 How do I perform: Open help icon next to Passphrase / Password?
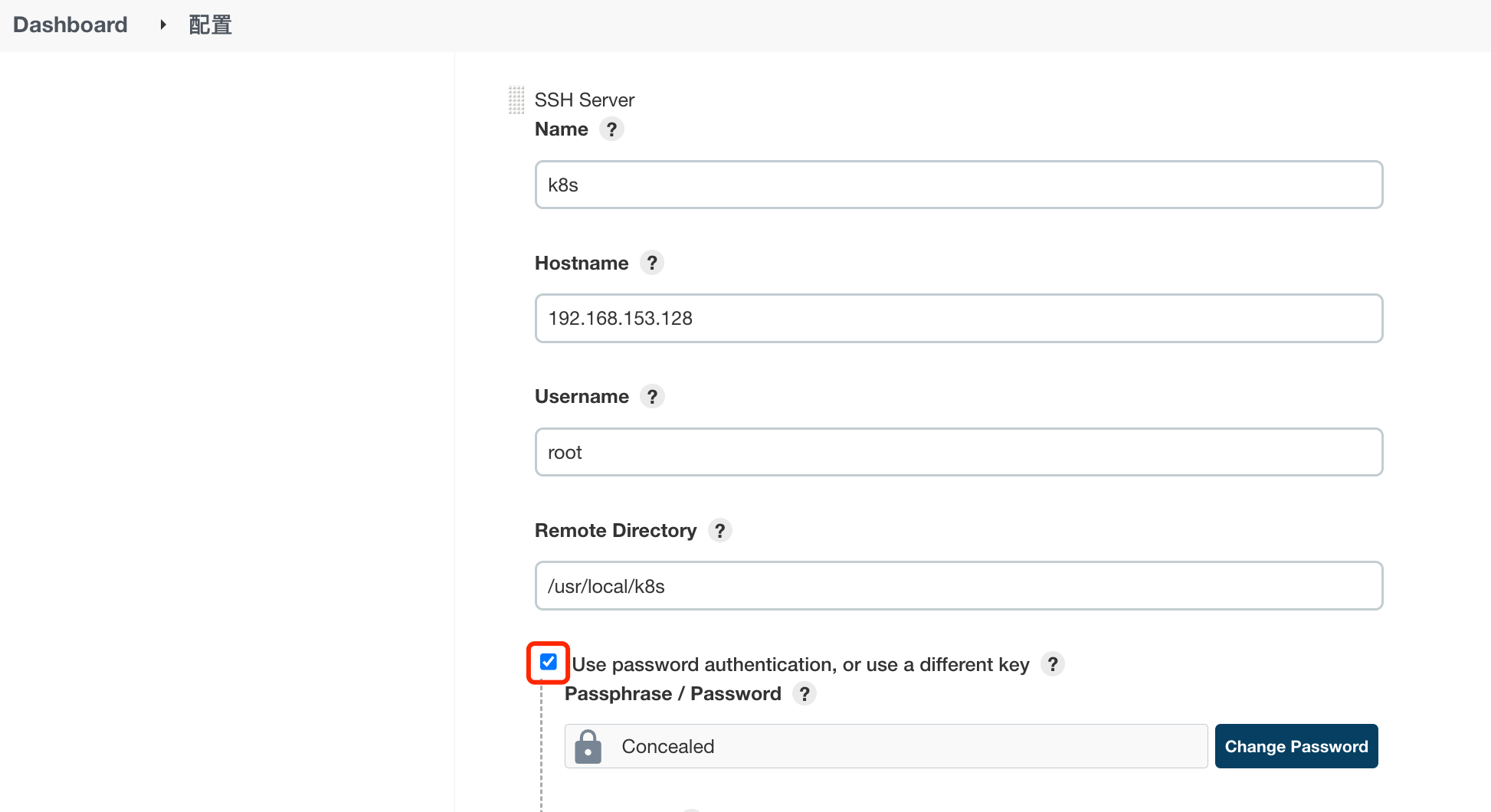coord(804,693)
